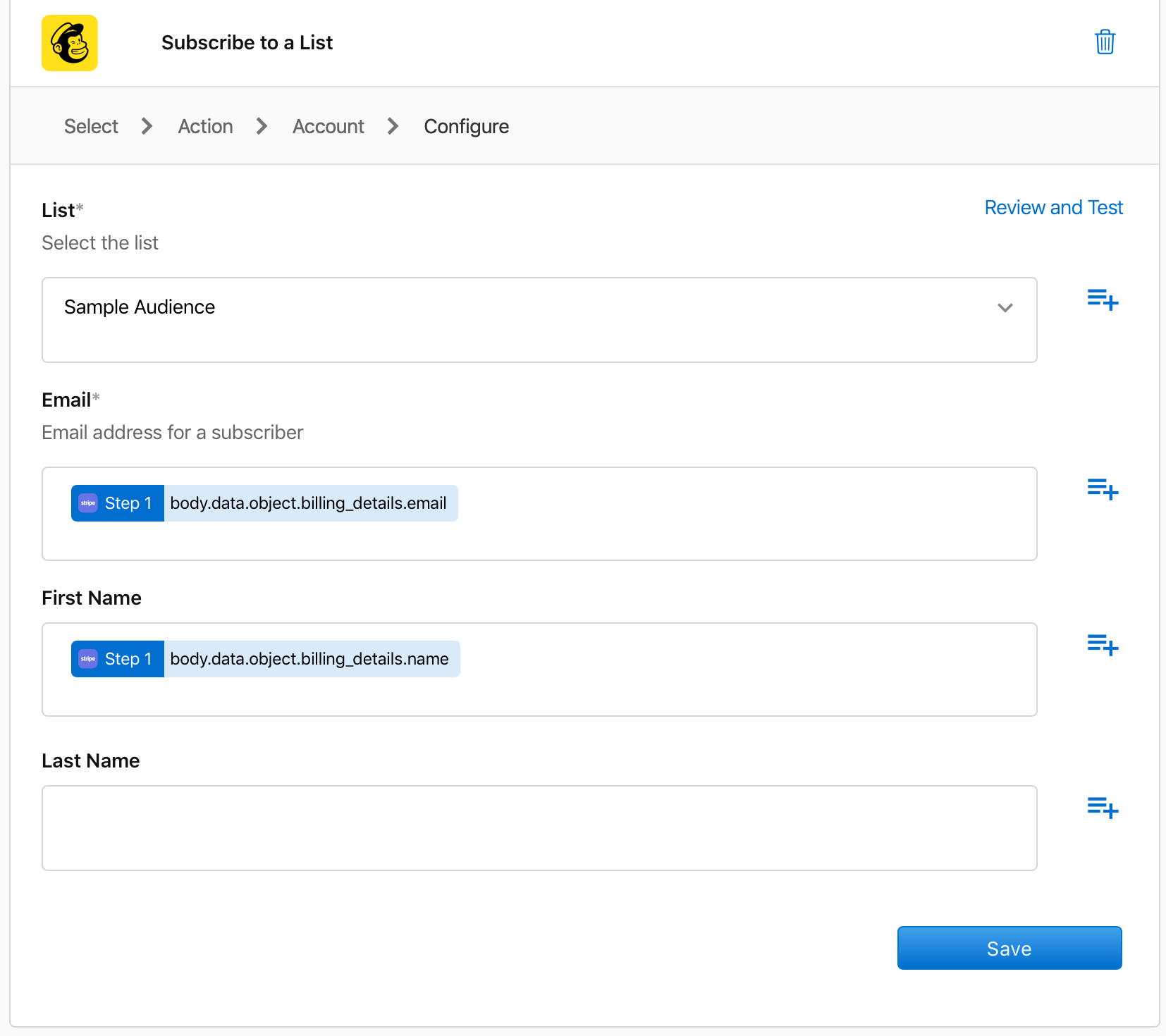This screenshot has width=1166, height=1036.
Task: Delete this step with the trash icon
Action: click(1105, 42)
